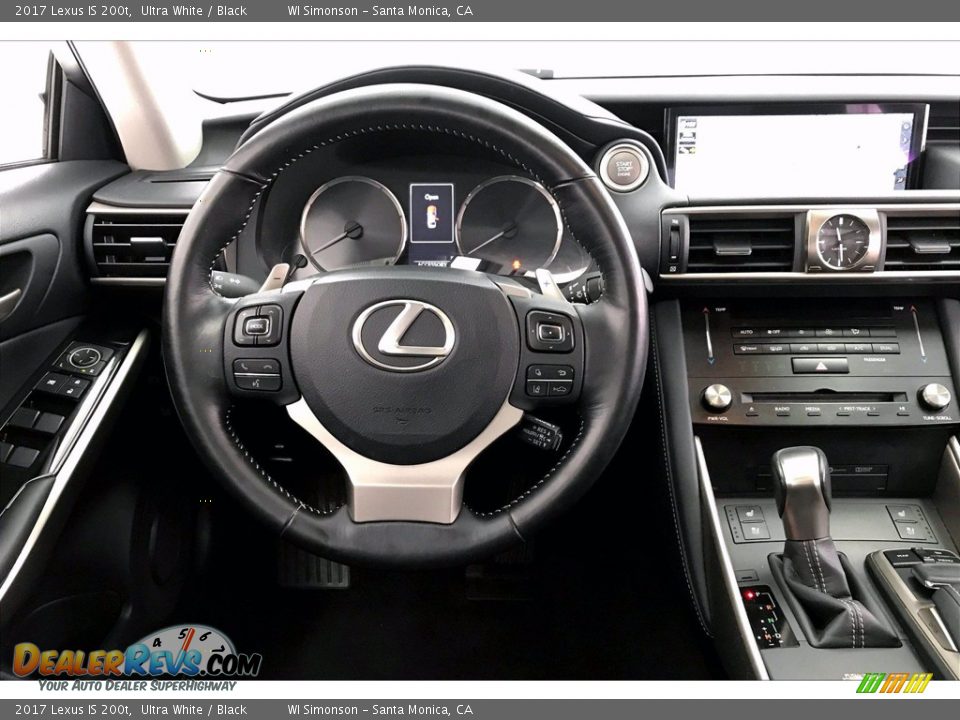Image resolution: width=960 pixels, height=720 pixels.
Task: Click the DealerRevs.com logo
Action: (137, 659)
